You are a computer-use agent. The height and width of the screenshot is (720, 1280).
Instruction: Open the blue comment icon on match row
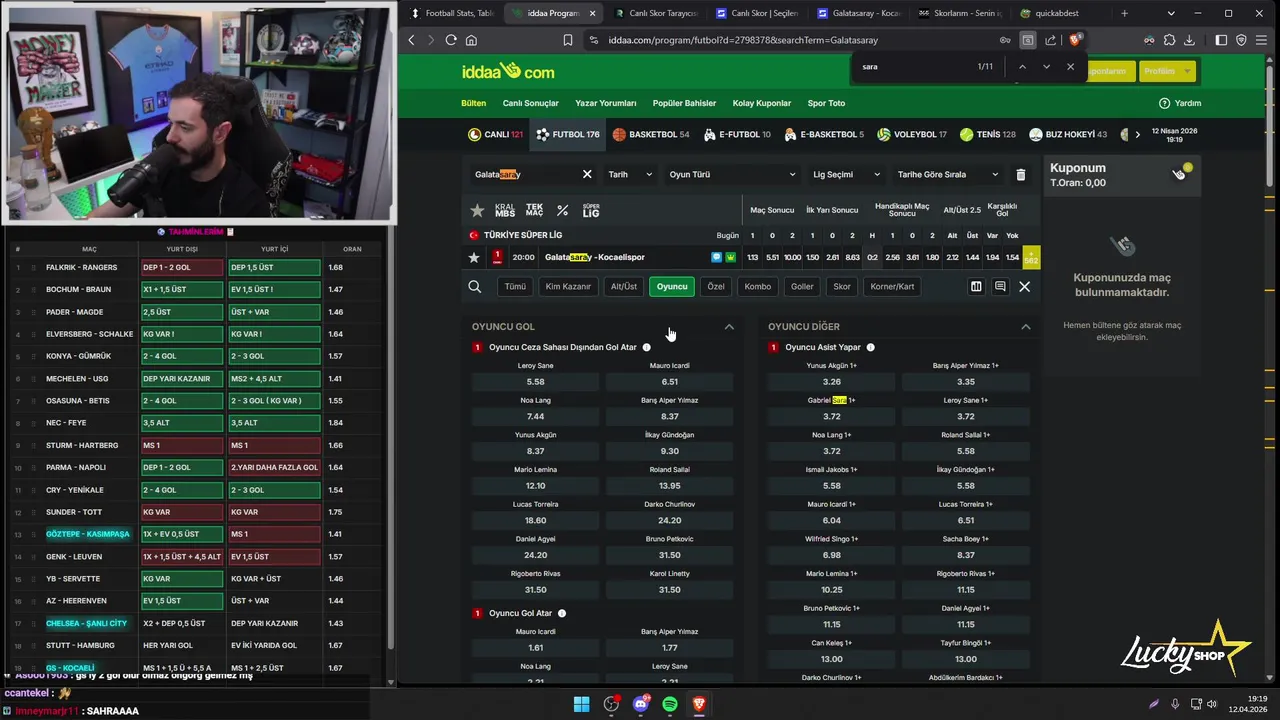coord(716,257)
